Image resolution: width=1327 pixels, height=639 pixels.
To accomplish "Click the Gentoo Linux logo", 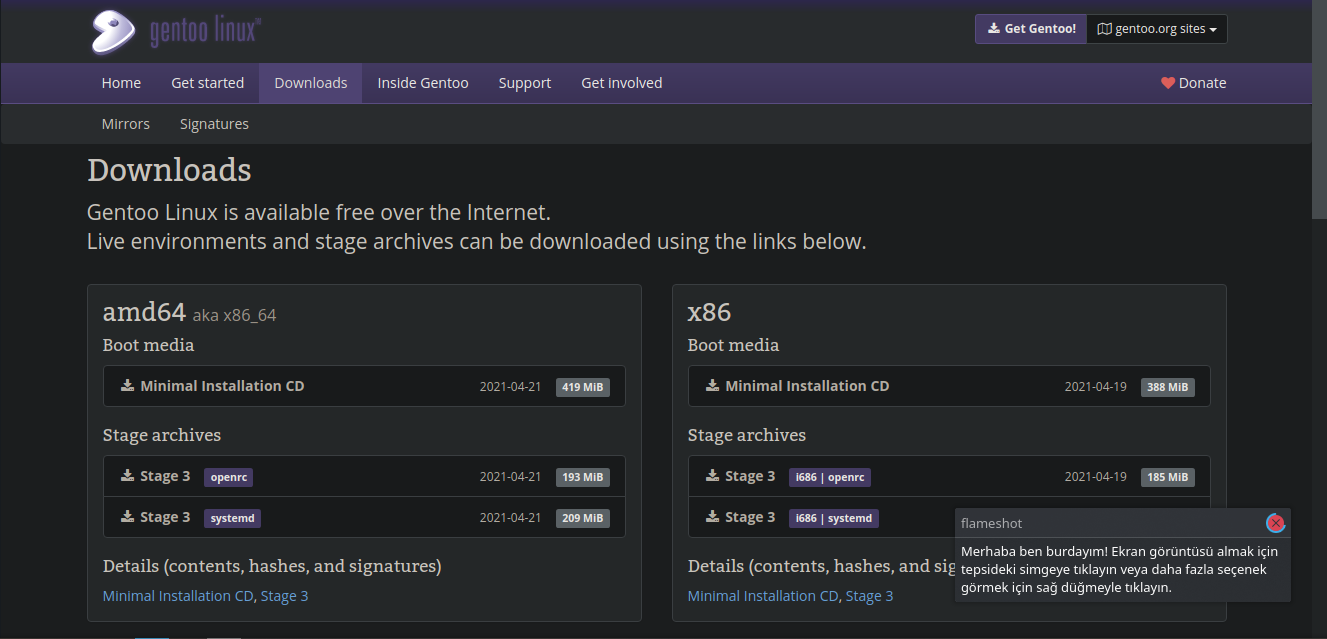I will coord(175,31).
